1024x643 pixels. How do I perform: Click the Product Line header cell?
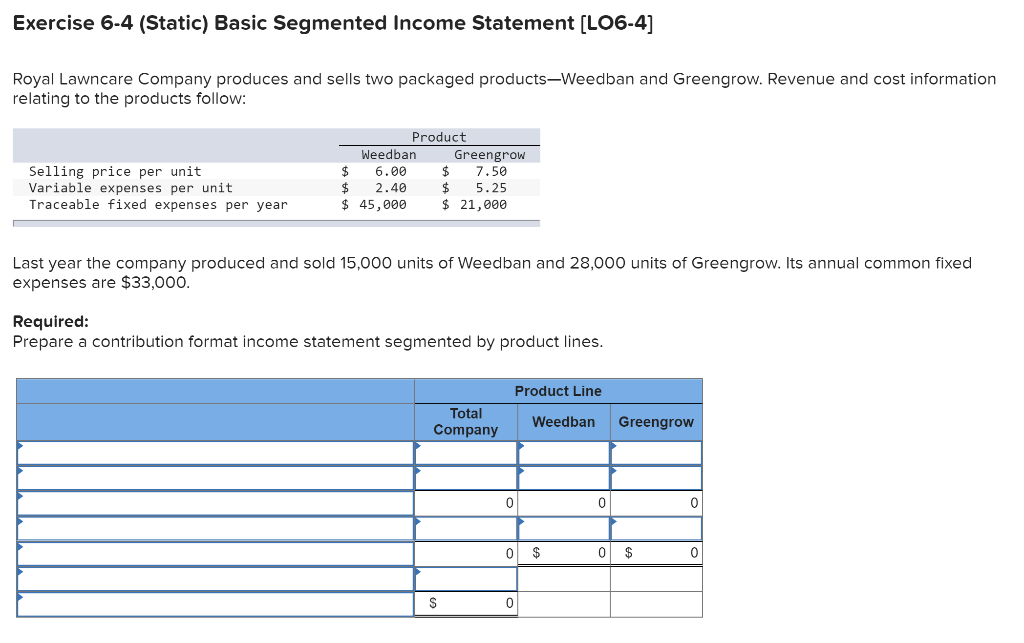[557, 391]
